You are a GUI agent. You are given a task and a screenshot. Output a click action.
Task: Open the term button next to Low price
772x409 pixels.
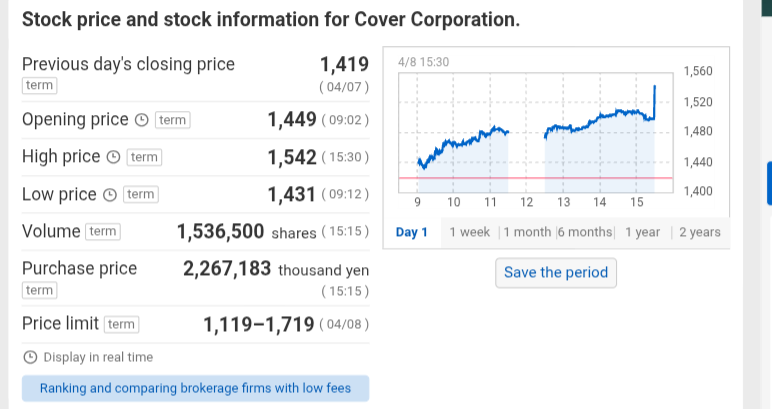(x=141, y=194)
